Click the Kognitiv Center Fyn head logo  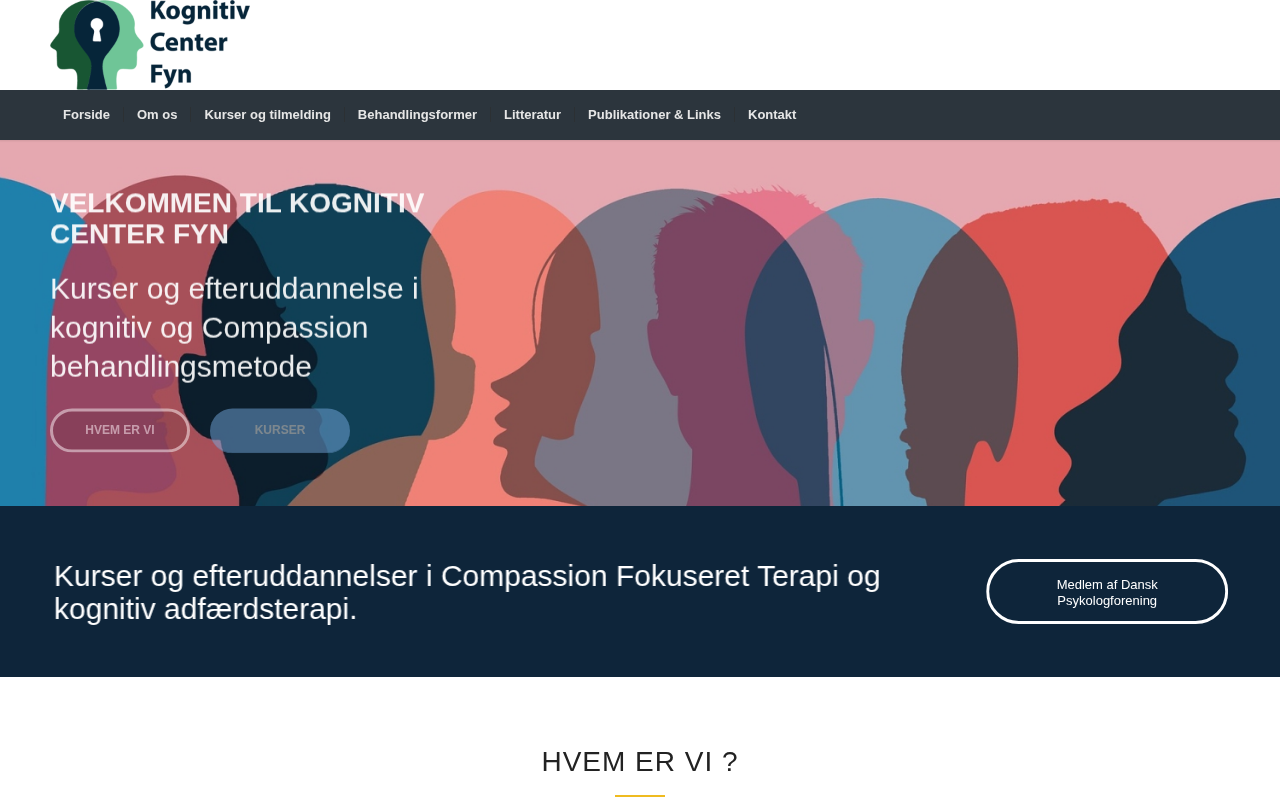coord(98,45)
